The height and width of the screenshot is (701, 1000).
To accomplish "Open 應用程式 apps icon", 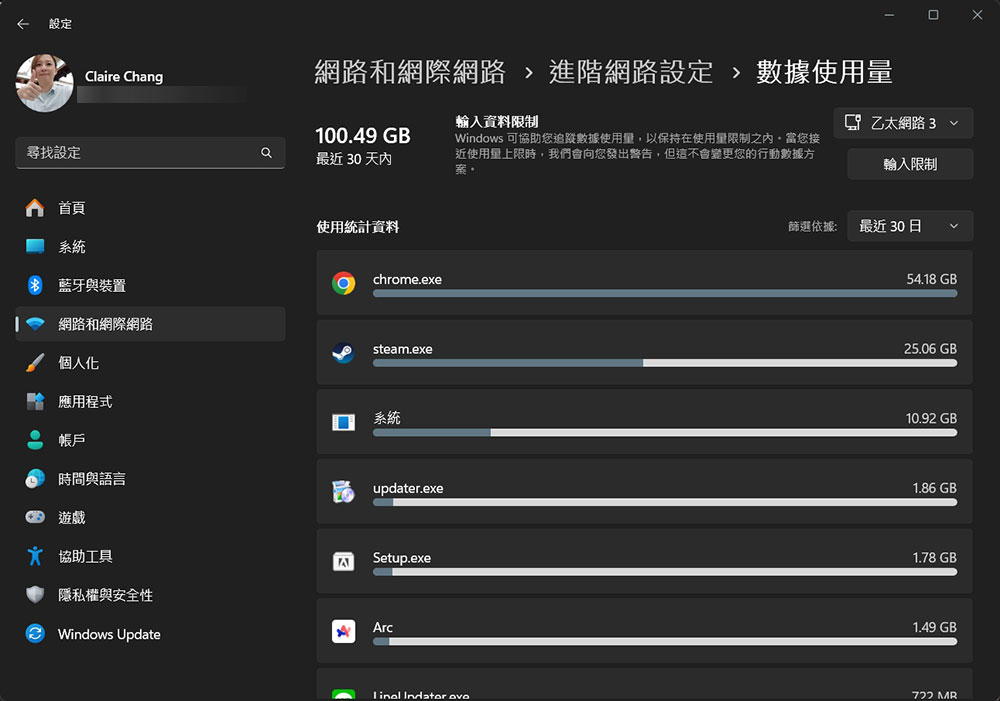I will (x=35, y=401).
